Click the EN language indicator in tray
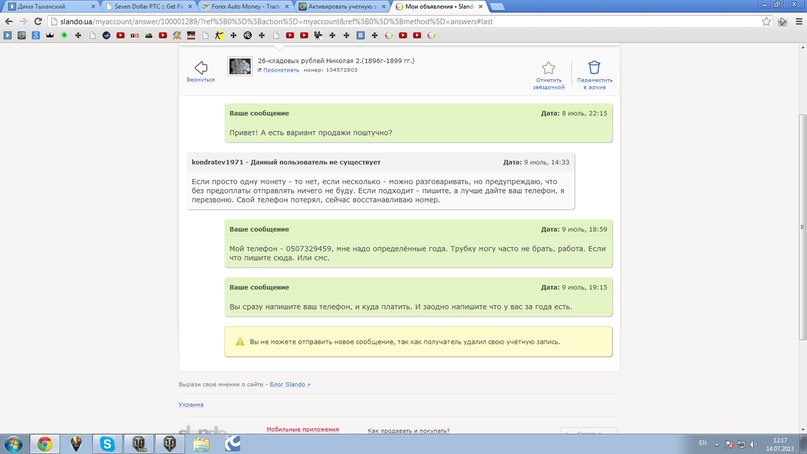This screenshot has width=807, height=454. click(701, 442)
